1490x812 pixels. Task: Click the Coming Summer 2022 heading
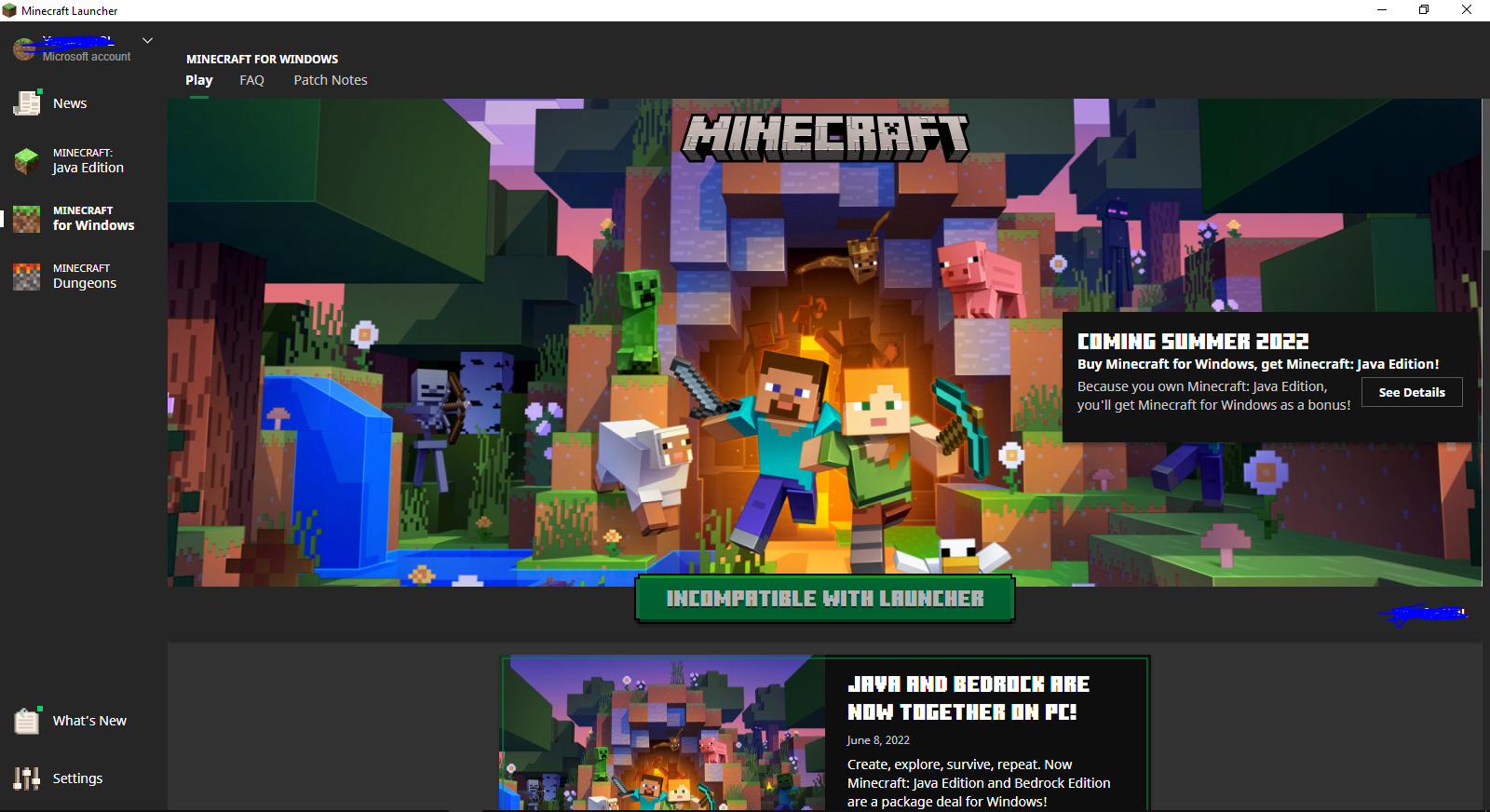point(1193,342)
